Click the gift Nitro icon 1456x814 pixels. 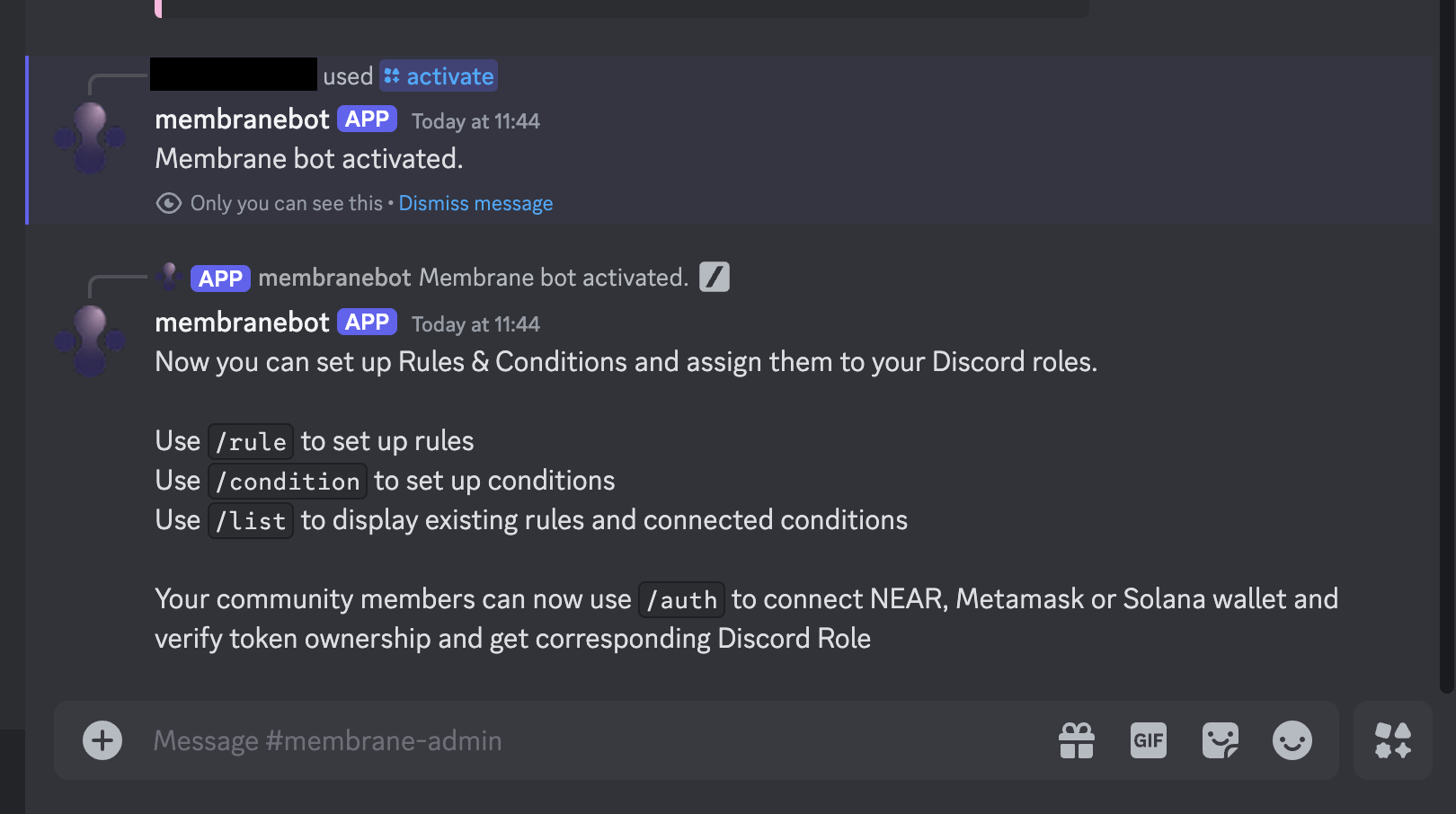pyautogui.click(x=1077, y=740)
